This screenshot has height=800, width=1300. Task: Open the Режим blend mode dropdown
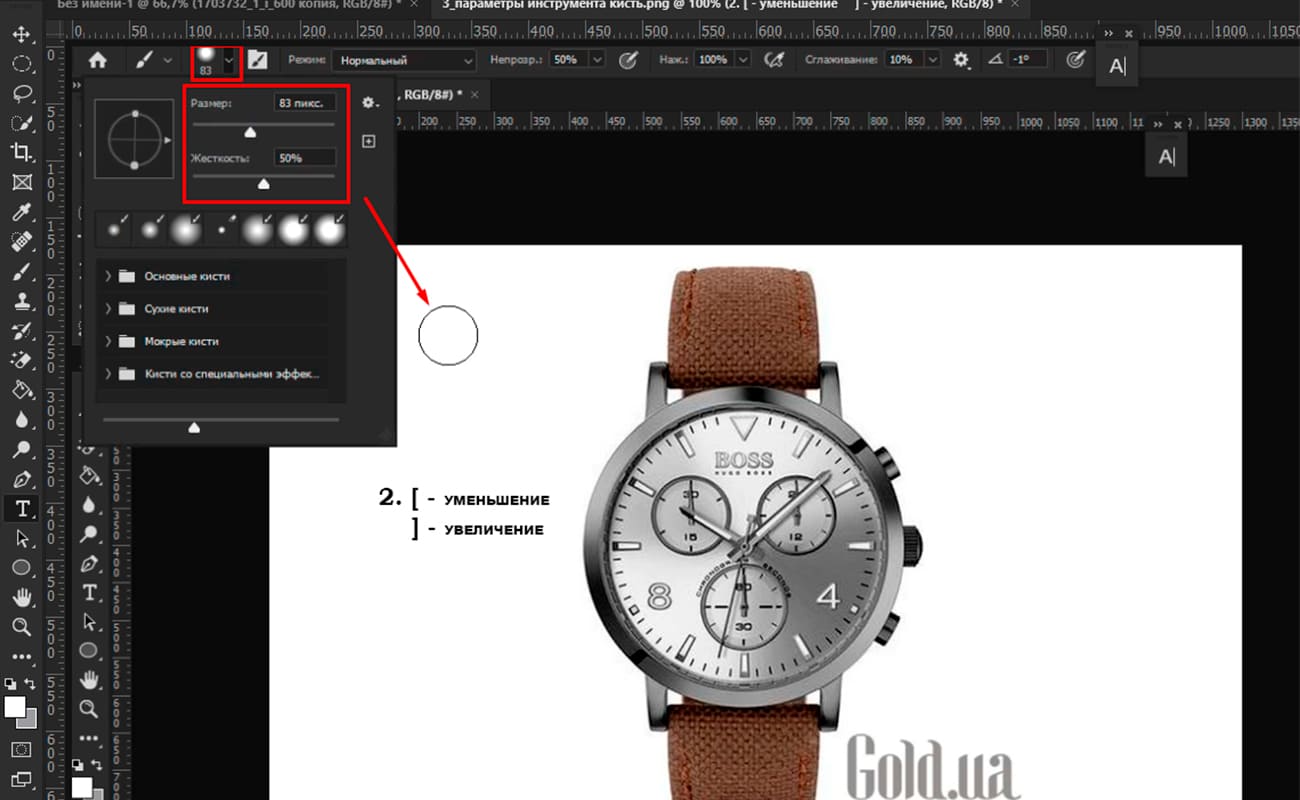[x=404, y=60]
